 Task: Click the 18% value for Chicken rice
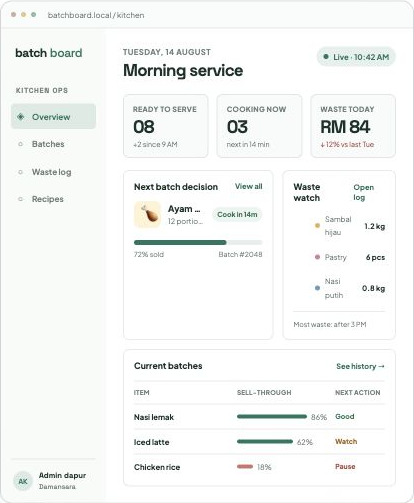click(264, 467)
